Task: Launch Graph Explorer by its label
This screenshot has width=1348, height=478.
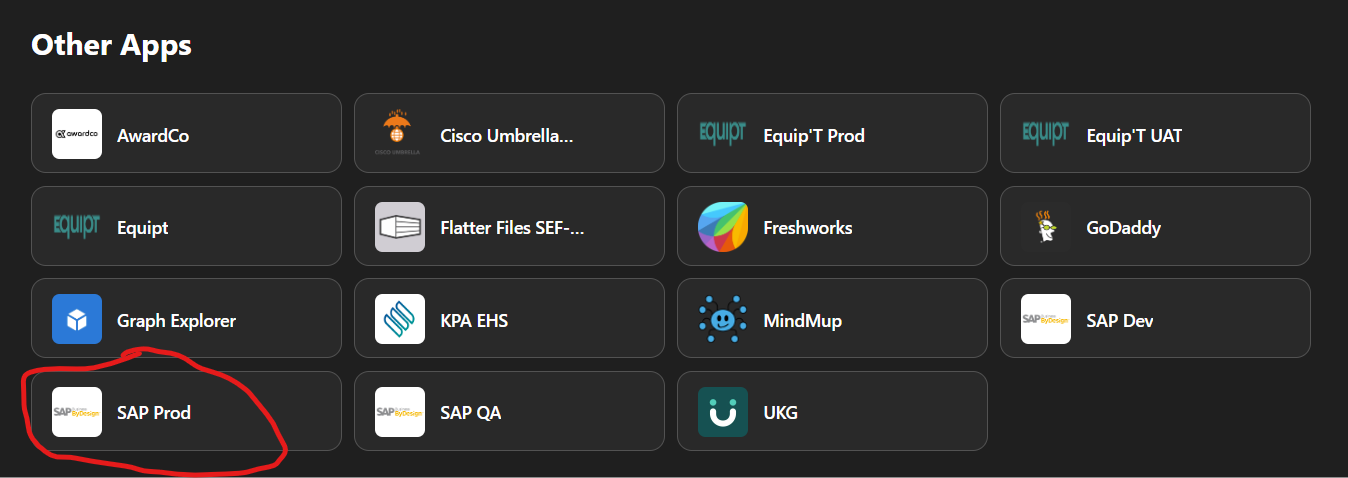Action: 177,321
